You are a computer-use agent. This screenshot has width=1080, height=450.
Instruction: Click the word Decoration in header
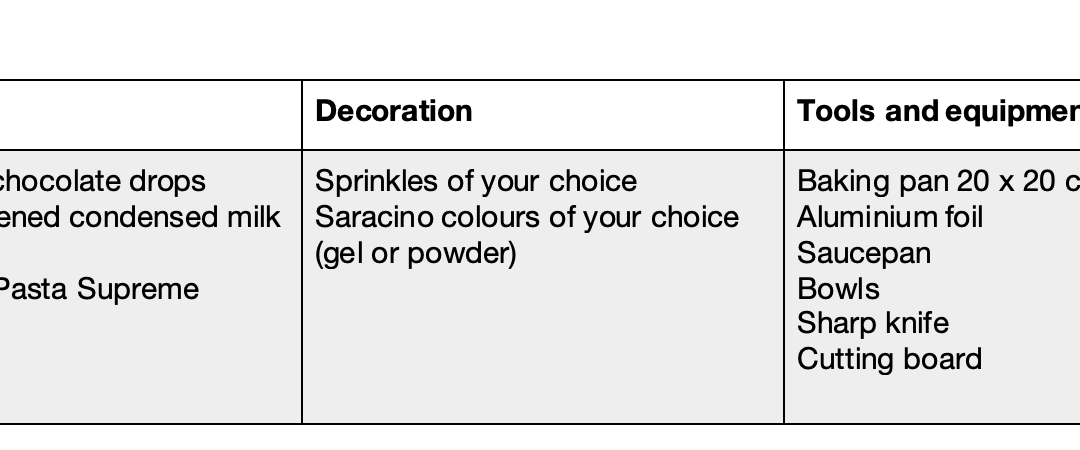pyautogui.click(x=394, y=111)
